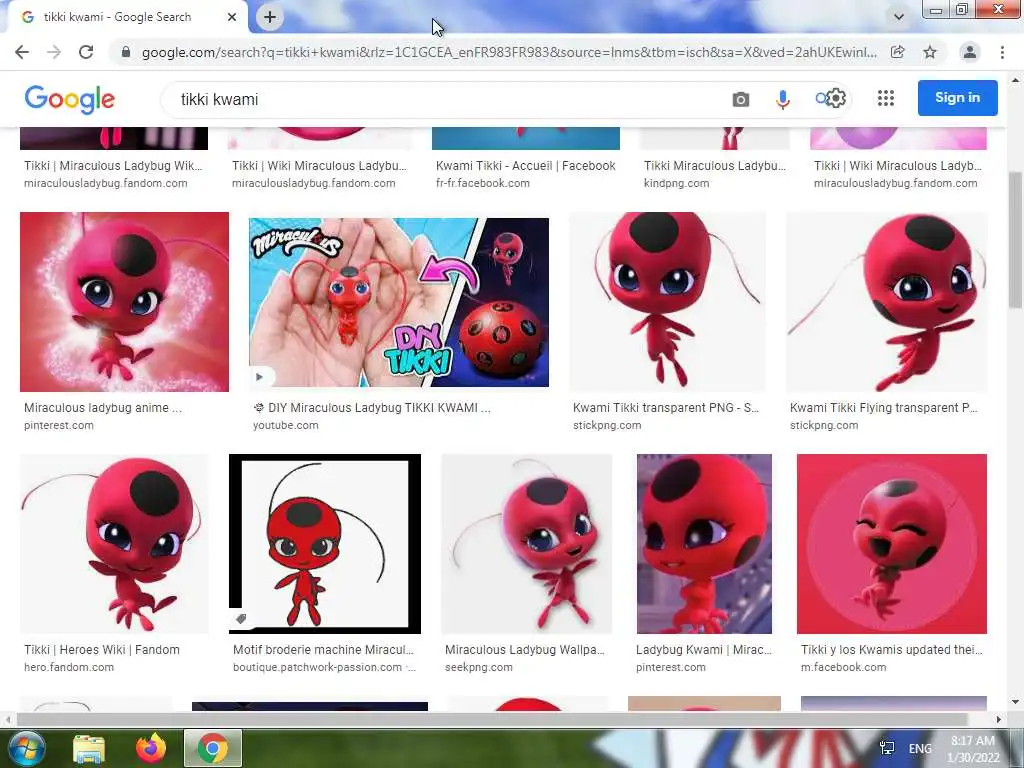Reload the page with the refresh icon

(86, 52)
